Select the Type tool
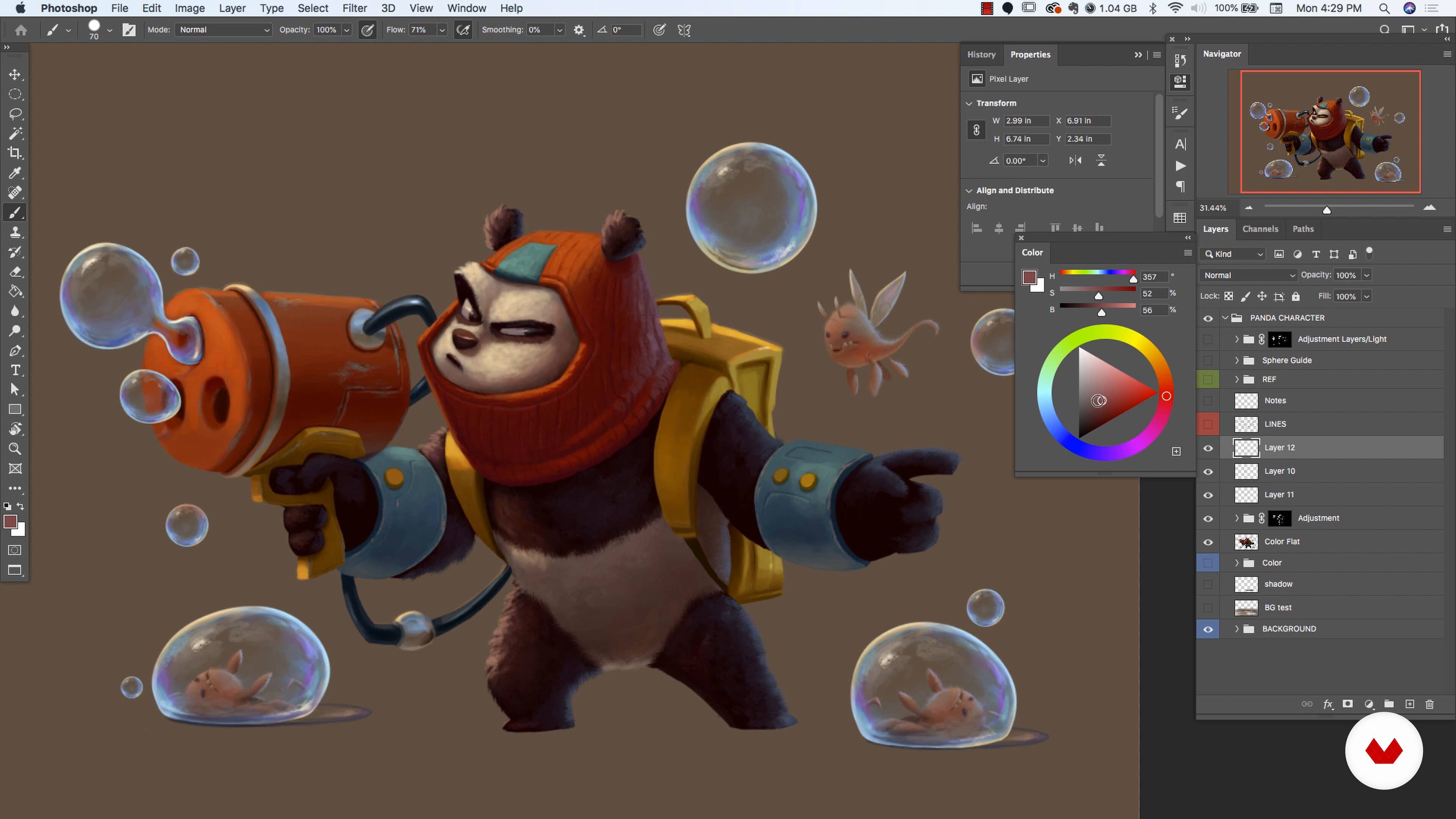This screenshot has height=819, width=1456. [15, 370]
